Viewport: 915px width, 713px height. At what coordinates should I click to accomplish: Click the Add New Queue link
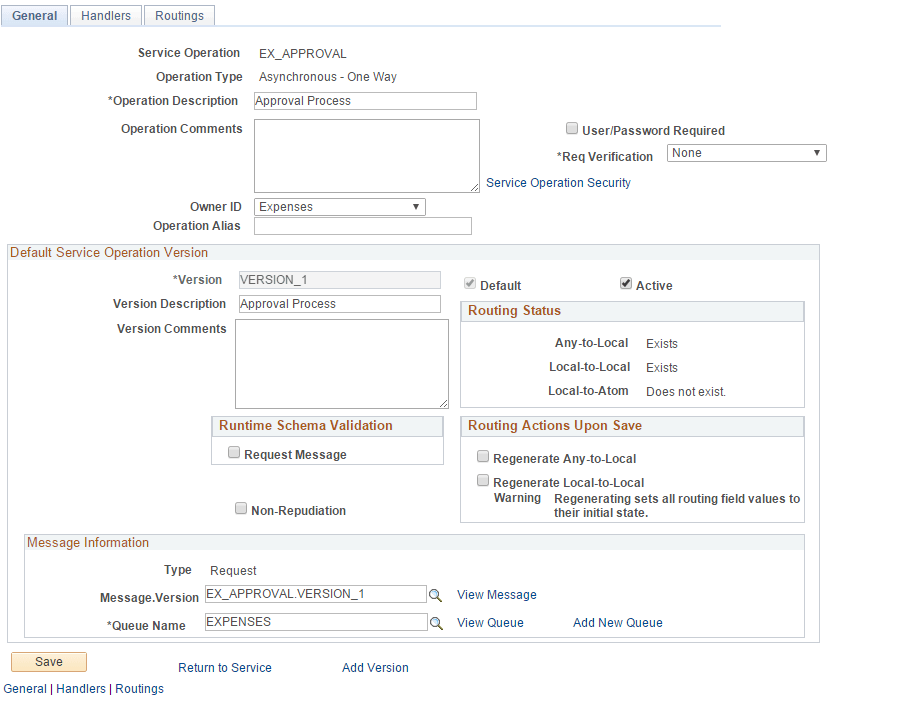617,623
